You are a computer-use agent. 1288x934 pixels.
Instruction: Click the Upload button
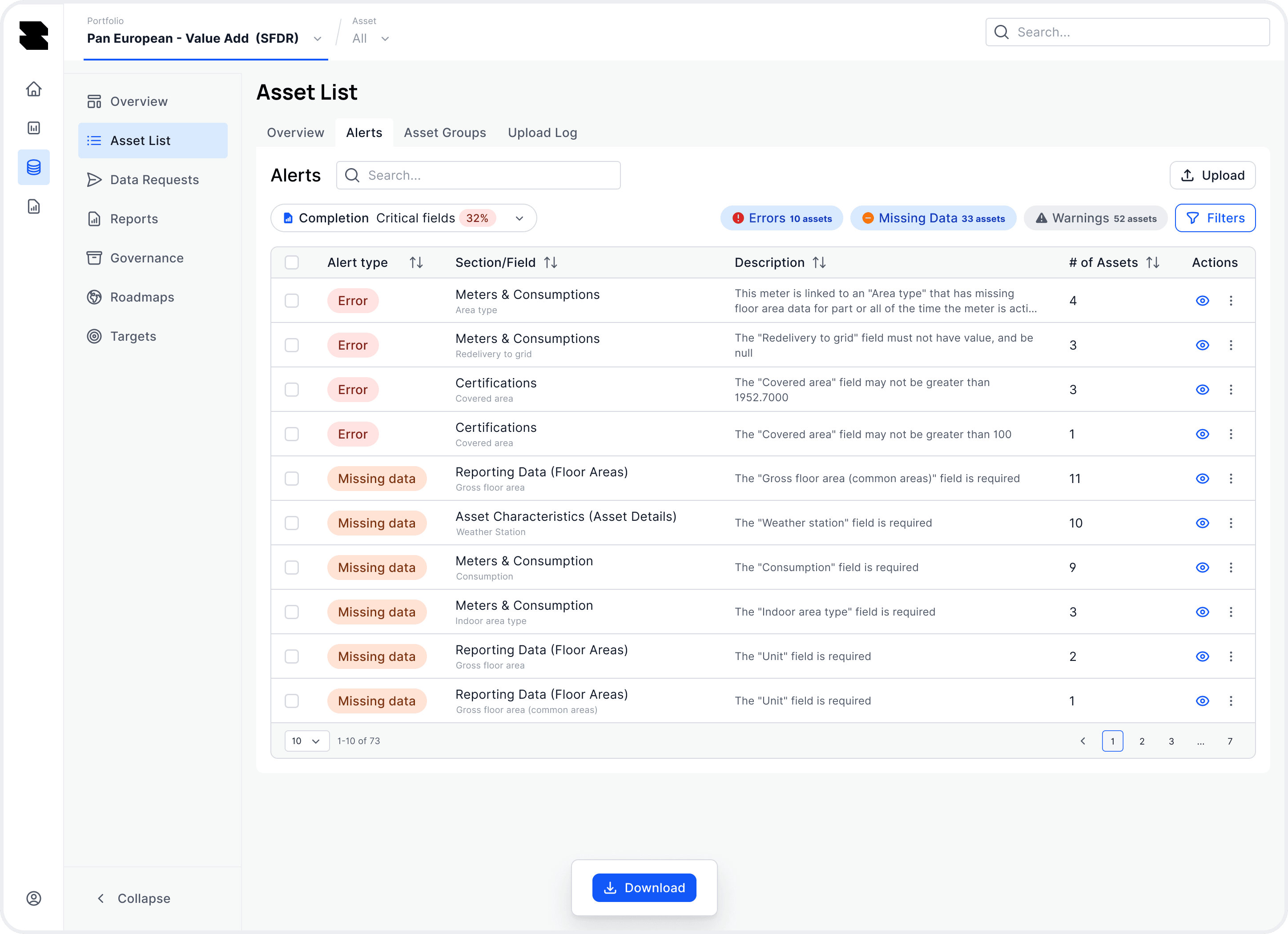point(1212,175)
